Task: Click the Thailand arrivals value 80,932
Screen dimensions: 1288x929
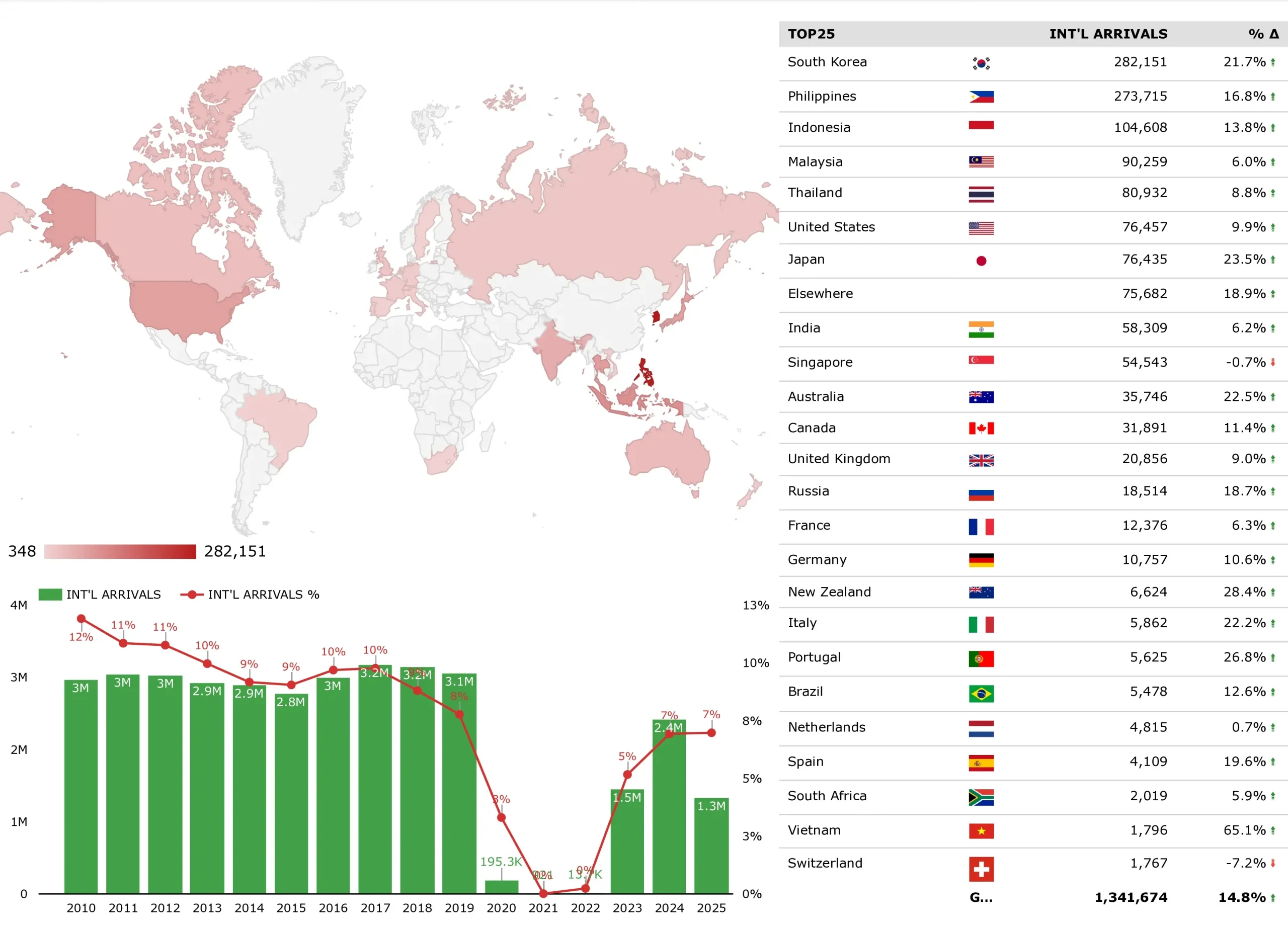Action: coord(1144,193)
